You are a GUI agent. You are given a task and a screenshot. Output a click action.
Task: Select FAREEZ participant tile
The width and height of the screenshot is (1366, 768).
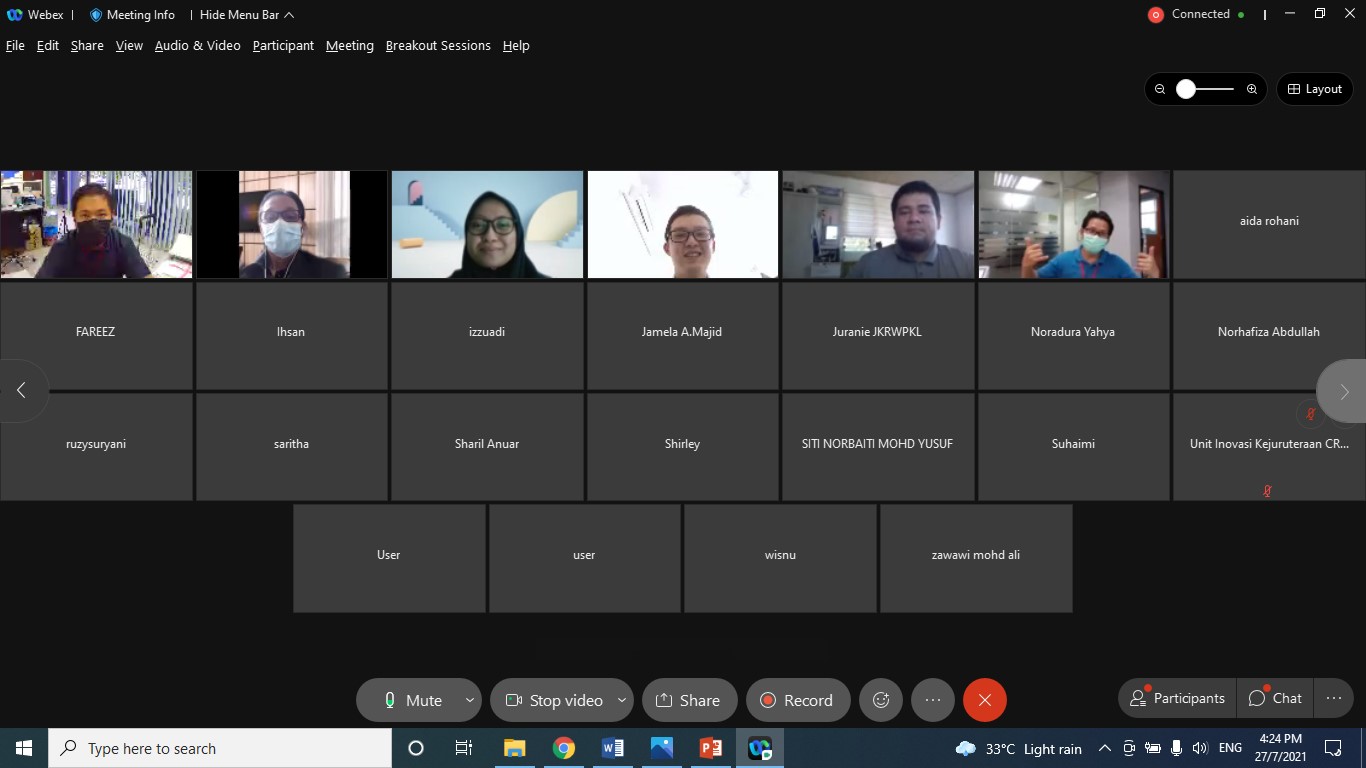coord(96,335)
